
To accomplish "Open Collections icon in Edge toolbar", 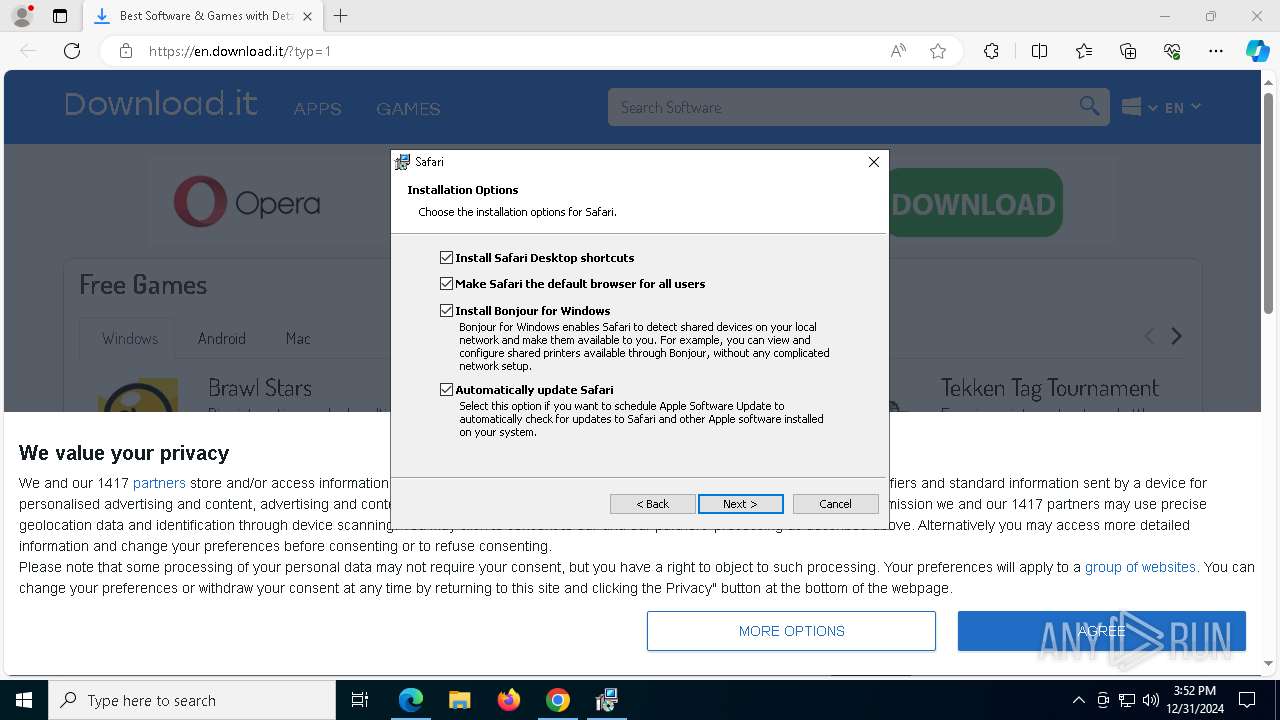I will click(x=1128, y=51).
